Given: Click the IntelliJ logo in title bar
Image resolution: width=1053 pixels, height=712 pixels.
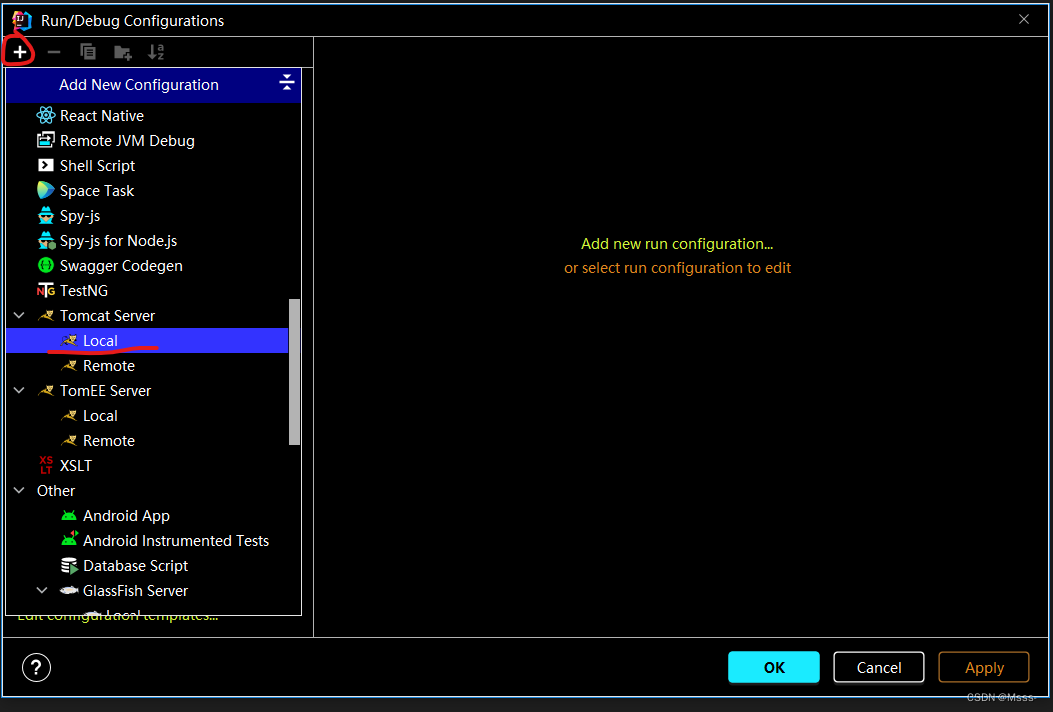Looking at the screenshot, I should 21,20.
